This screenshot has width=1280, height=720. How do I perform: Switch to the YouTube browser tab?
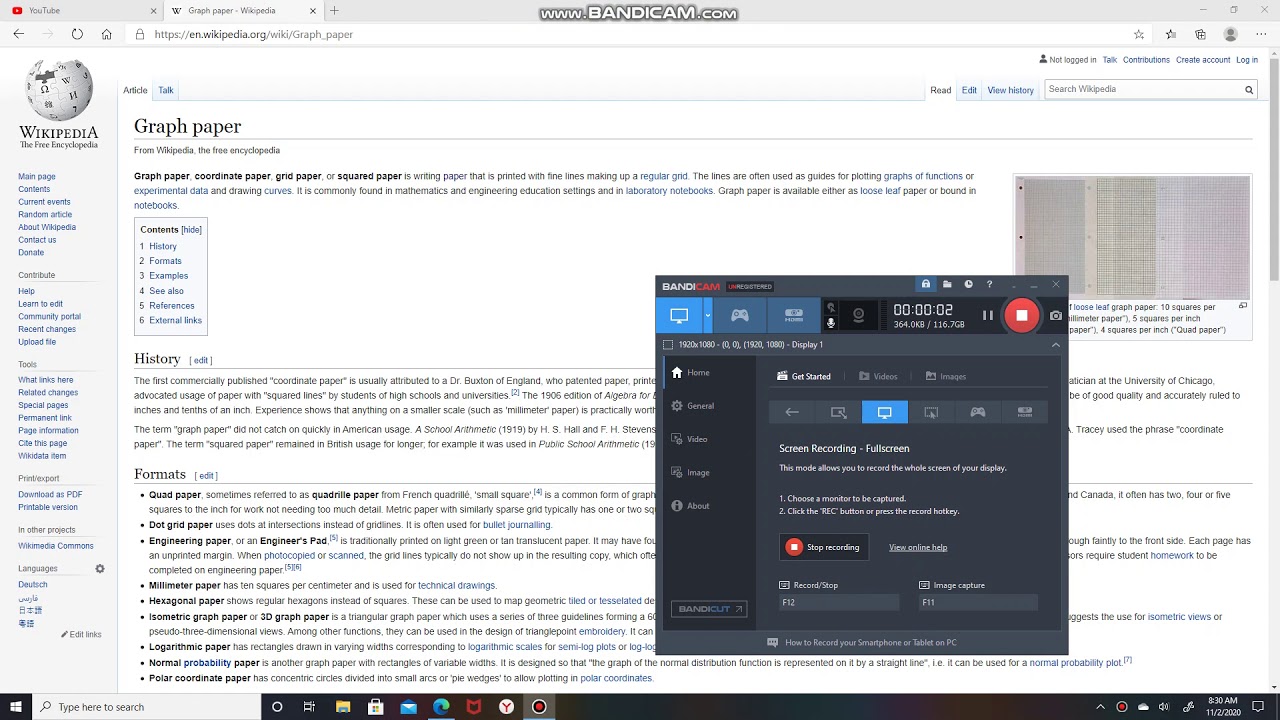click(81, 10)
